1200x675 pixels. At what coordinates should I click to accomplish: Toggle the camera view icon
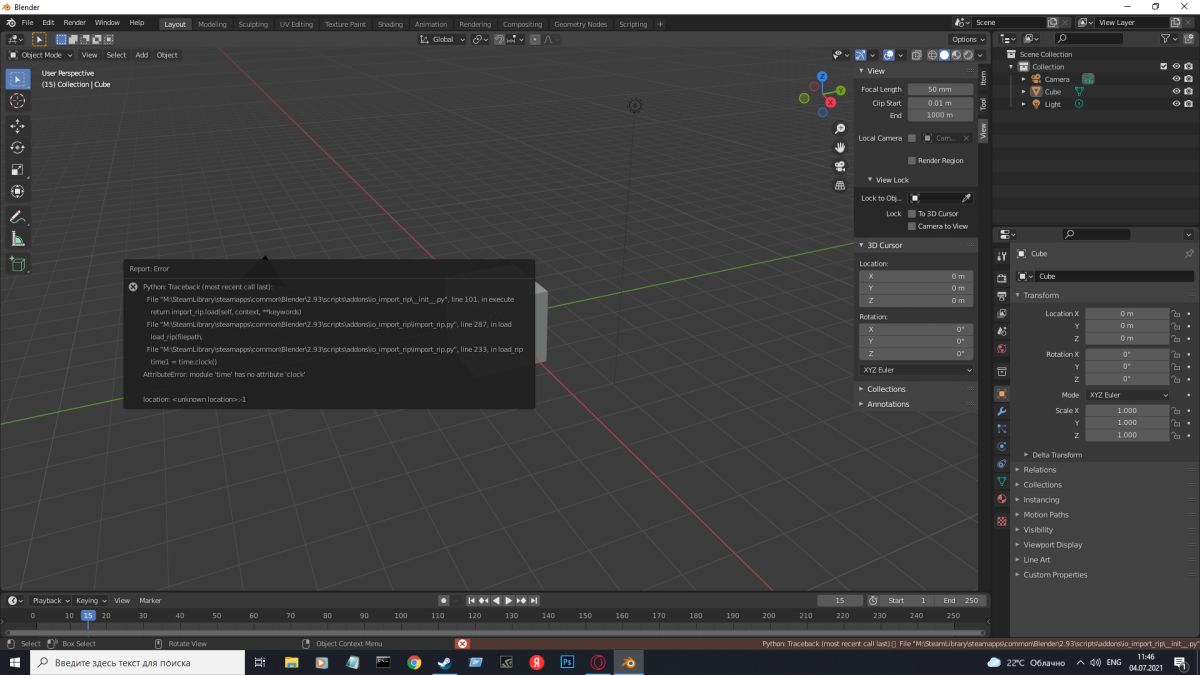[840, 166]
